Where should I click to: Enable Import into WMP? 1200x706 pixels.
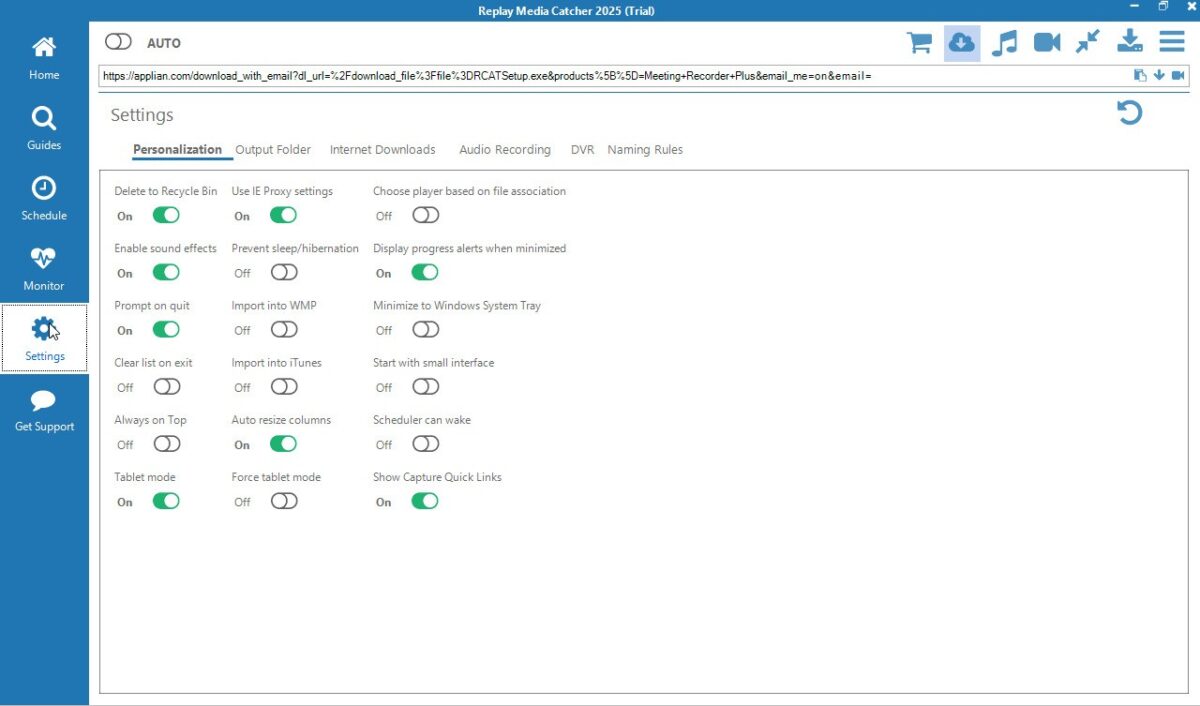click(284, 329)
